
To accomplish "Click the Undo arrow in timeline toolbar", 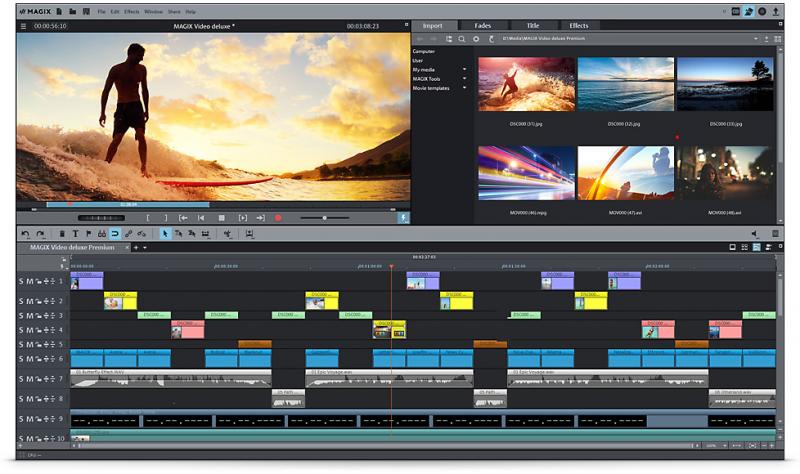I will [26, 233].
